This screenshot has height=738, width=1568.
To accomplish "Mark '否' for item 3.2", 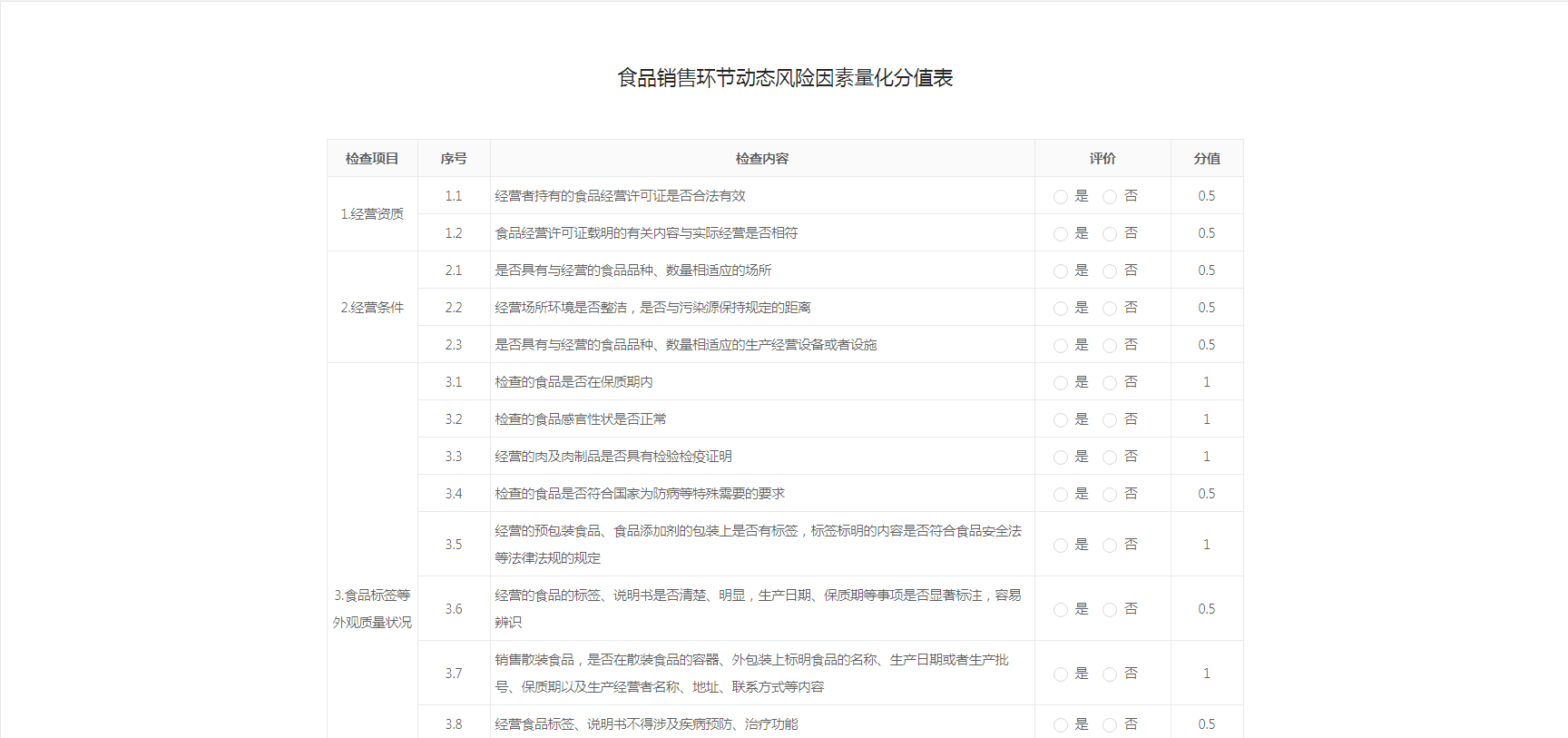I will [x=1109, y=420].
